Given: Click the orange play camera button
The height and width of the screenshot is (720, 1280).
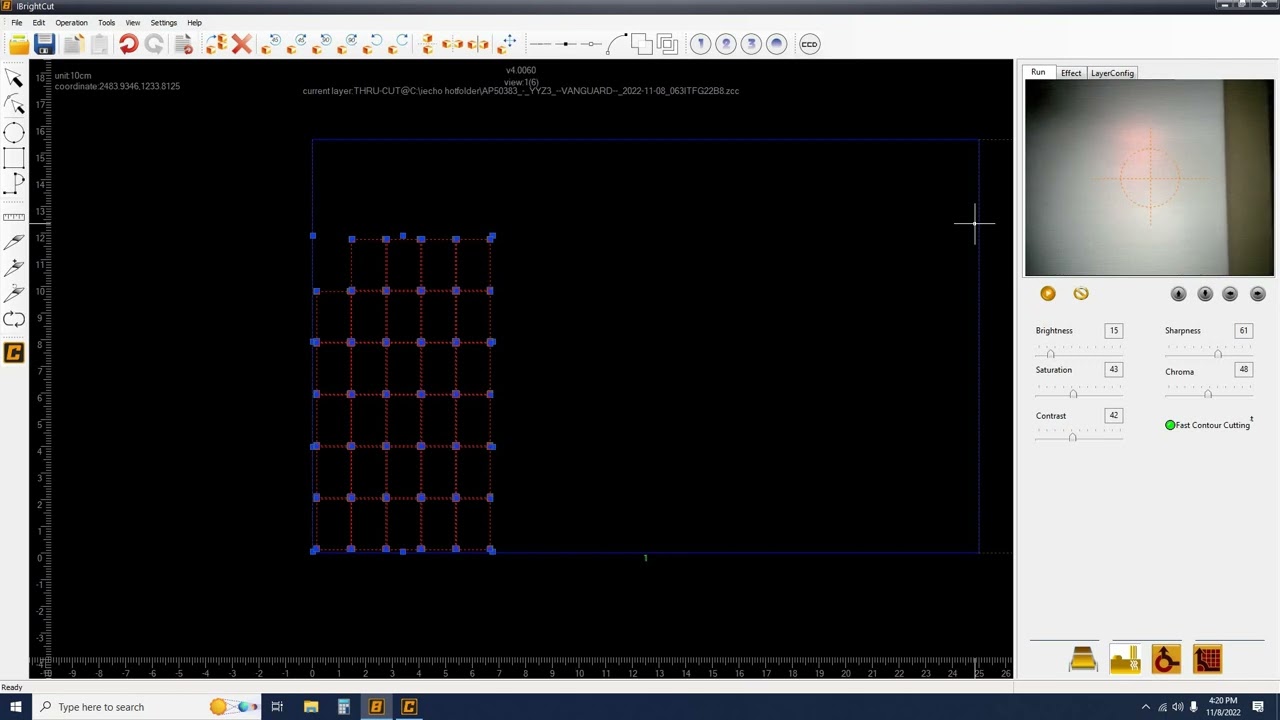Looking at the screenshot, I should tap(1047, 294).
